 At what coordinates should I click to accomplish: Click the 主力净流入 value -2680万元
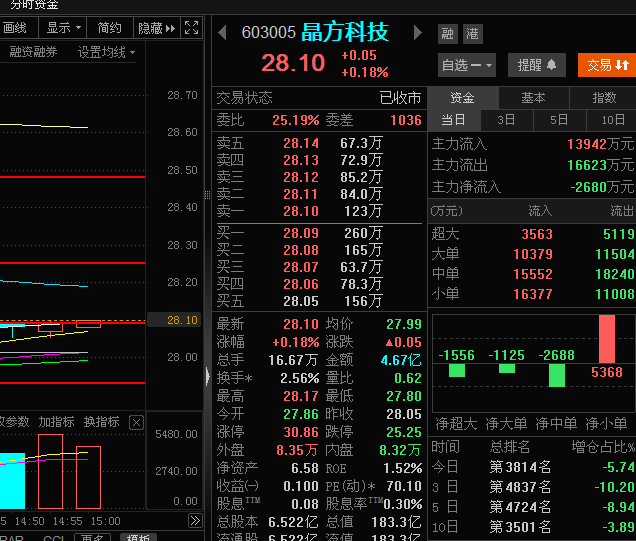pos(602,187)
